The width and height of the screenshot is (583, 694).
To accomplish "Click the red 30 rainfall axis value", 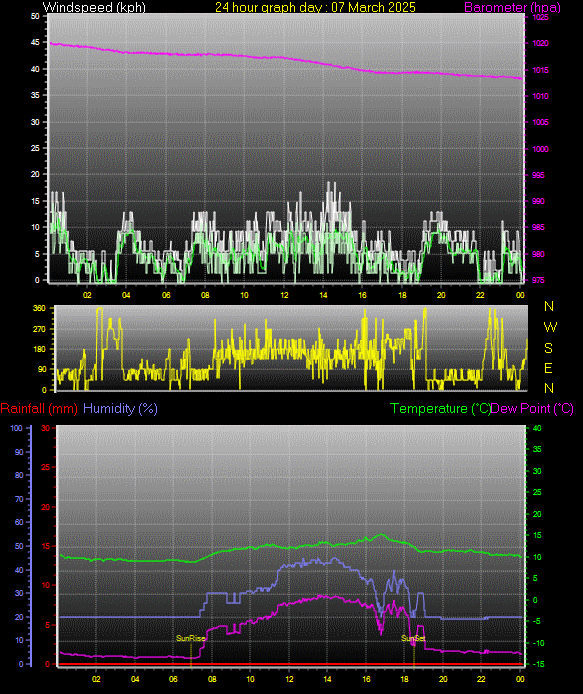I will click(x=46, y=428).
